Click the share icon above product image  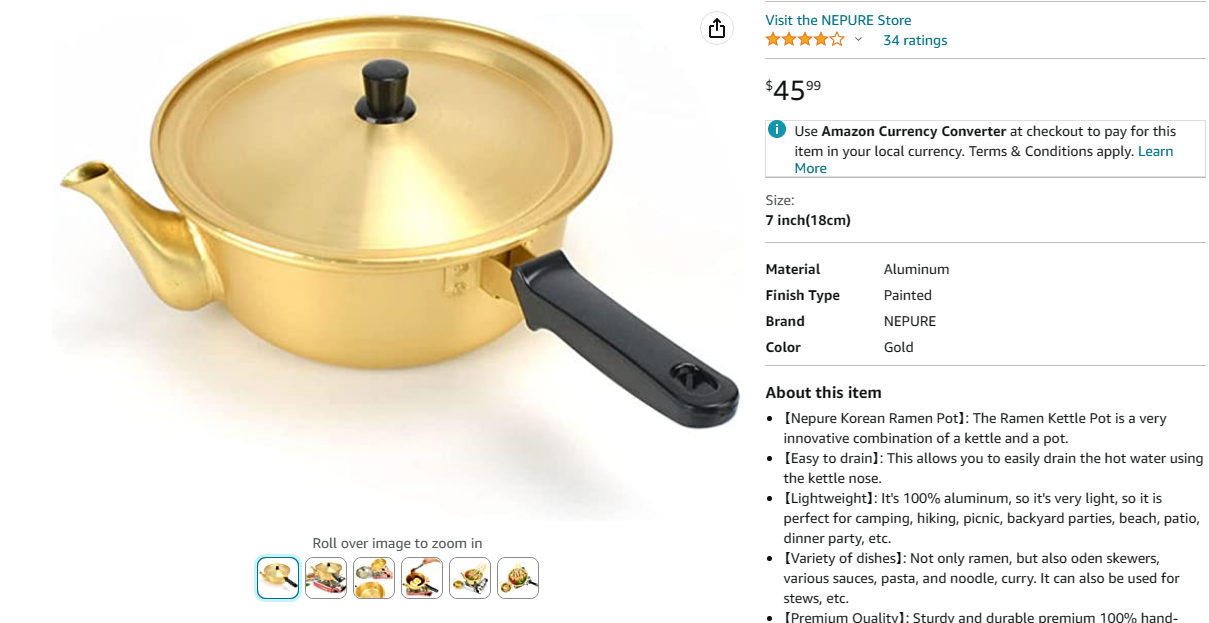coord(716,29)
